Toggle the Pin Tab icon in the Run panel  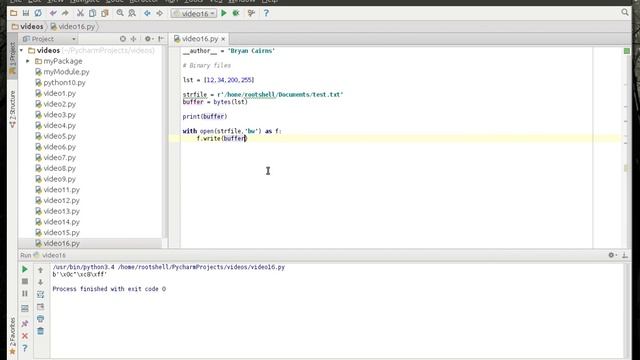click(25, 323)
